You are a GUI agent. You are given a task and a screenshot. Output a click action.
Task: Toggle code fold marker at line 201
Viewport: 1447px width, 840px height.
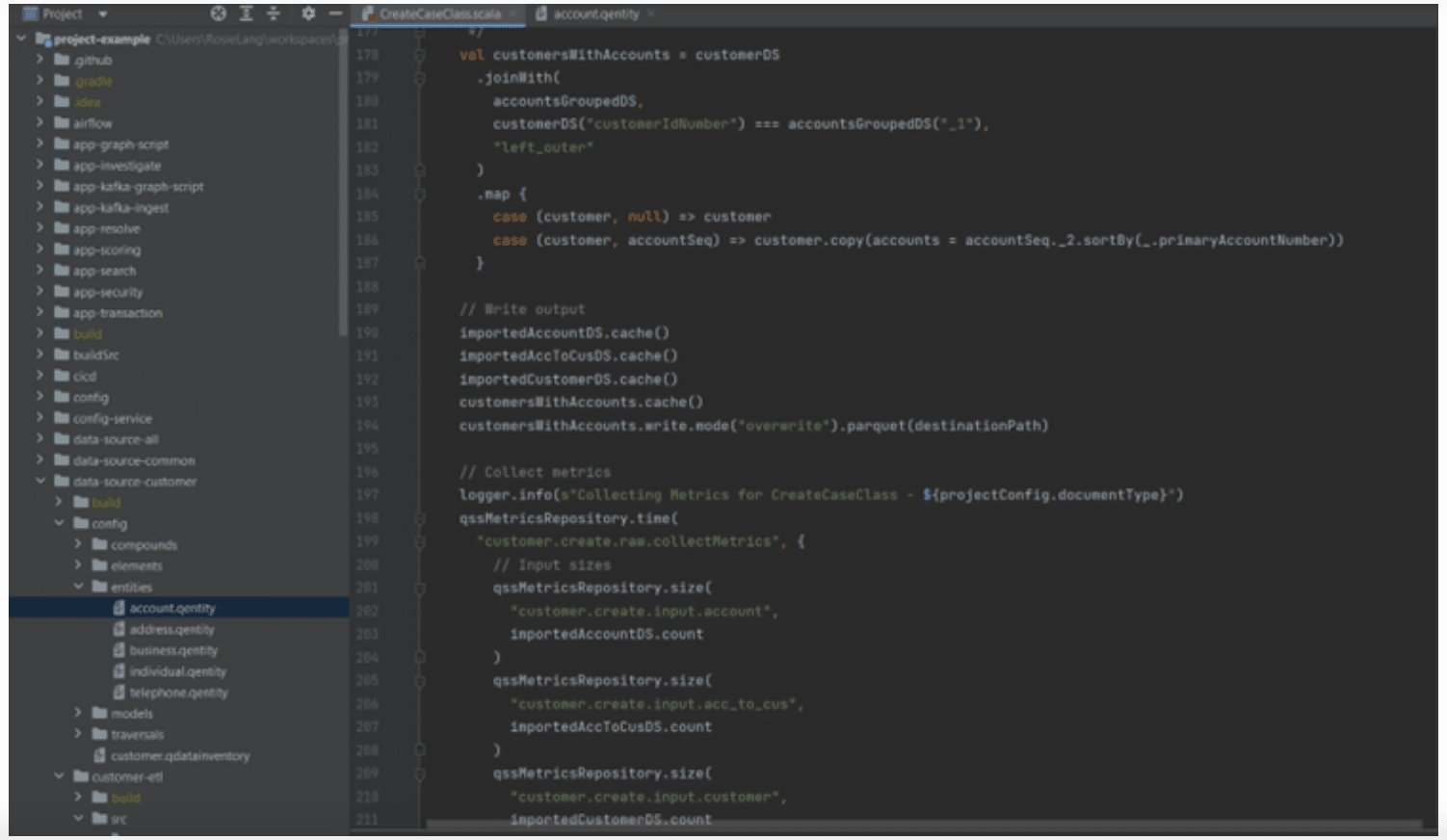tap(420, 588)
